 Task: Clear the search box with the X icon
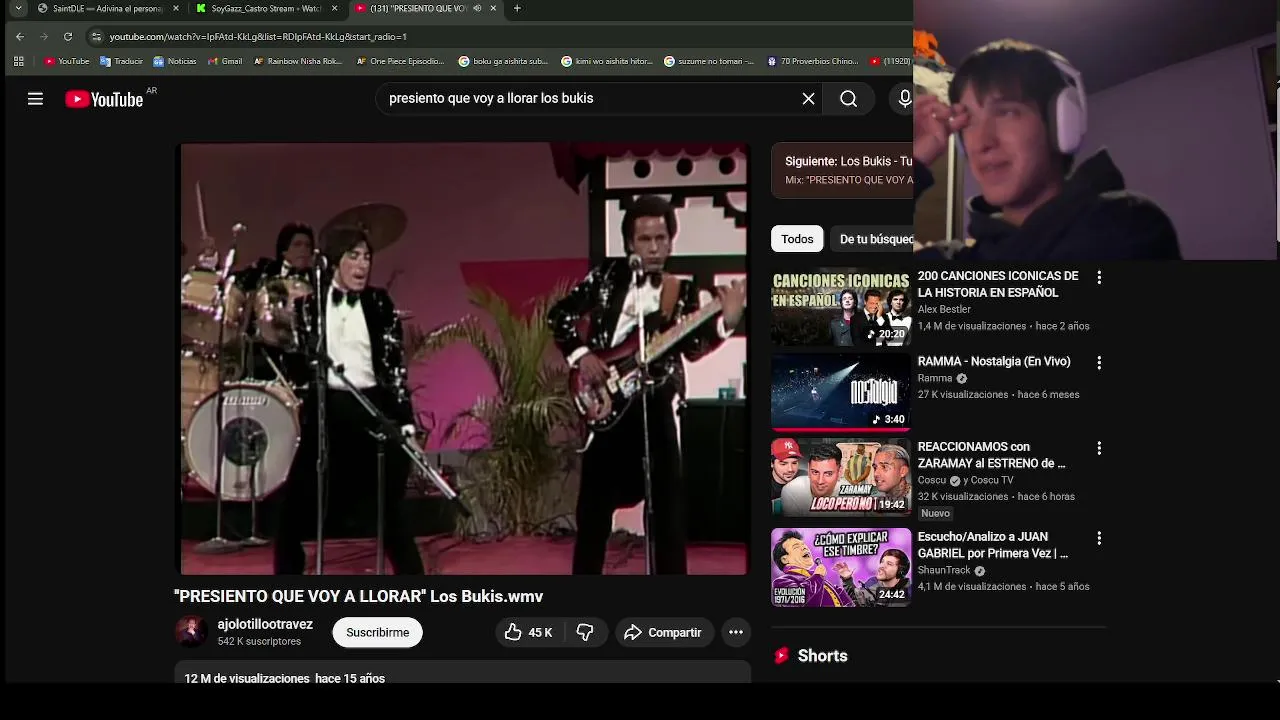[x=808, y=99]
